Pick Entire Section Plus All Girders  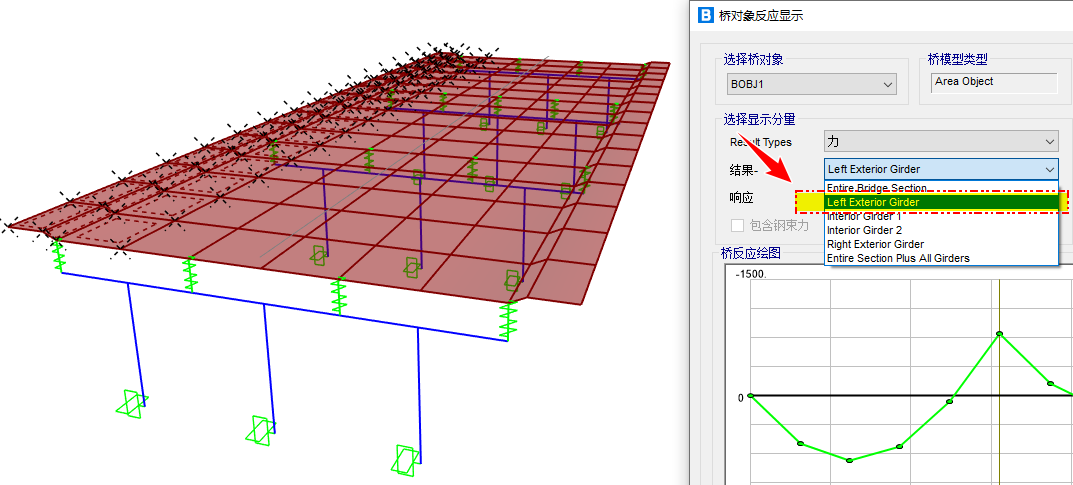point(898,258)
